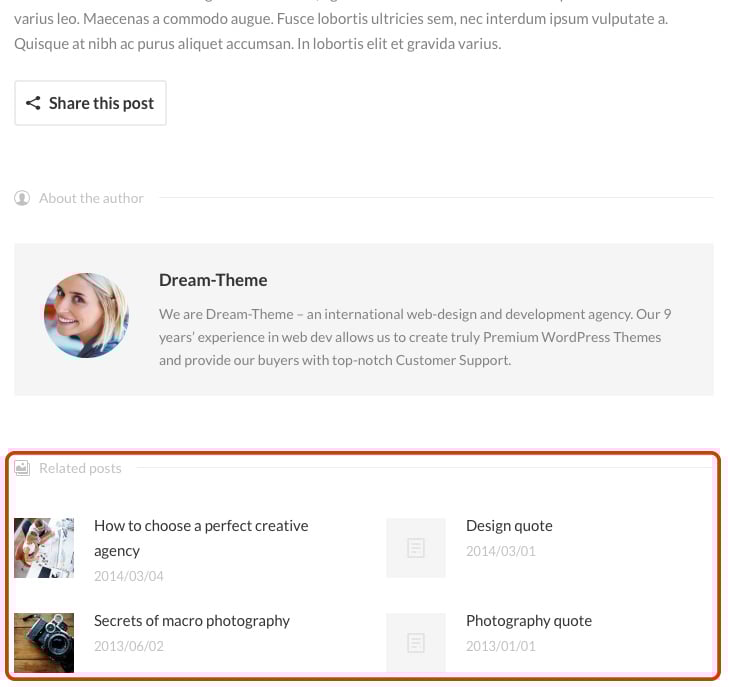Click the Related posts image icon
This screenshot has width=729, height=687.
point(22,468)
